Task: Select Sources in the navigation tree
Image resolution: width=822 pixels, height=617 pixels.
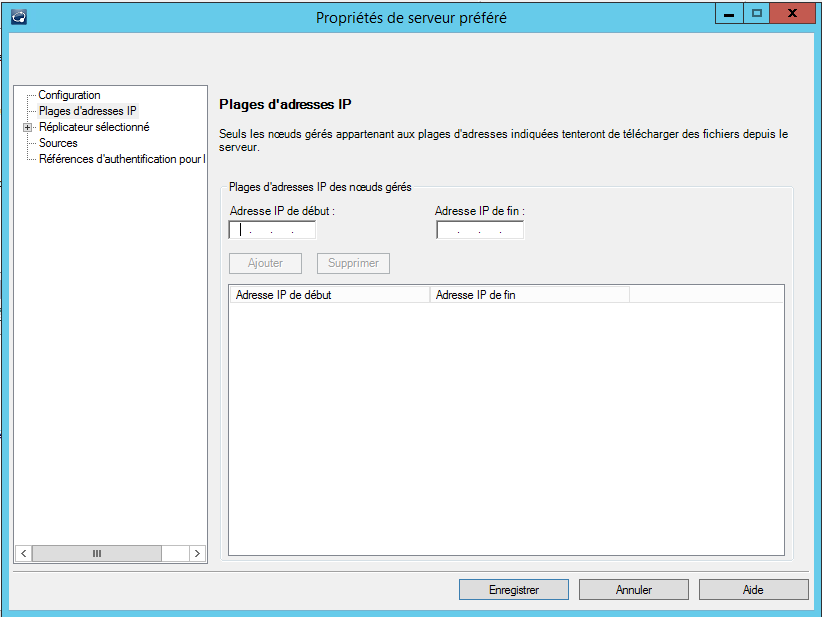Action: coord(58,143)
